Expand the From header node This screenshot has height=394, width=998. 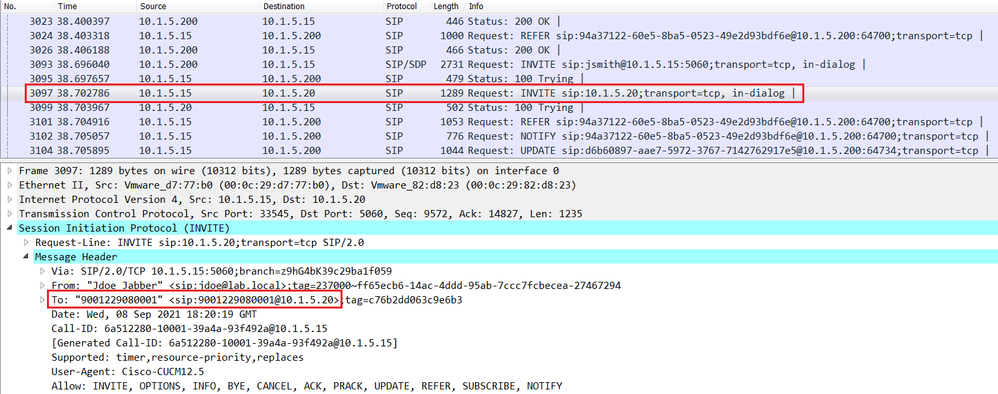point(43,285)
